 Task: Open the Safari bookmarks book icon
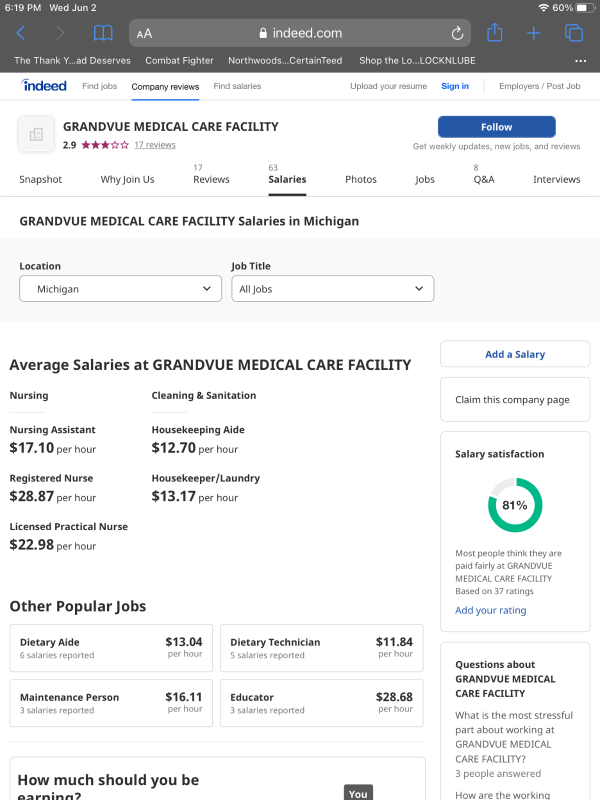[x=103, y=33]
